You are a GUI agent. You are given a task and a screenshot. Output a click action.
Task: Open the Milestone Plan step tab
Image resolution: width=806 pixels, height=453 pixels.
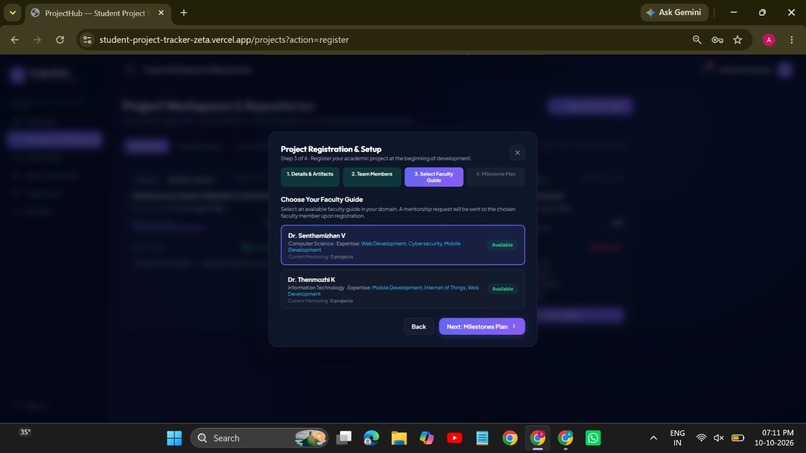[x=496, y=177]
